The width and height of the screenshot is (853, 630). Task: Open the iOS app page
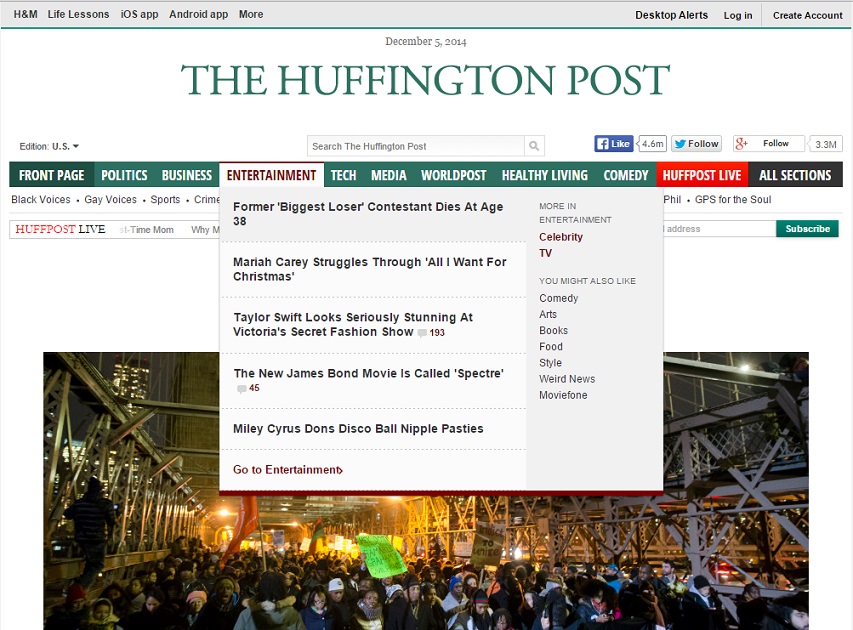click(x=139, y=14)
